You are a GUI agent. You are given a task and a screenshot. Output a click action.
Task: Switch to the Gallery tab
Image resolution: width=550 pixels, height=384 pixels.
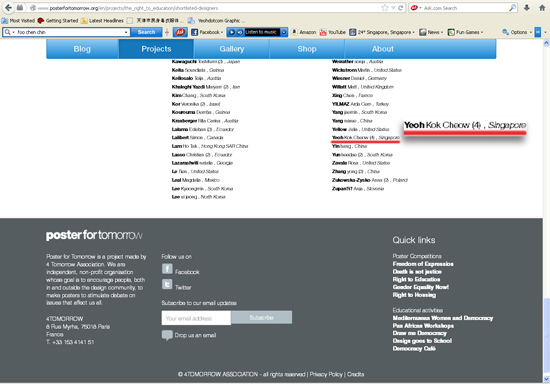232,49
